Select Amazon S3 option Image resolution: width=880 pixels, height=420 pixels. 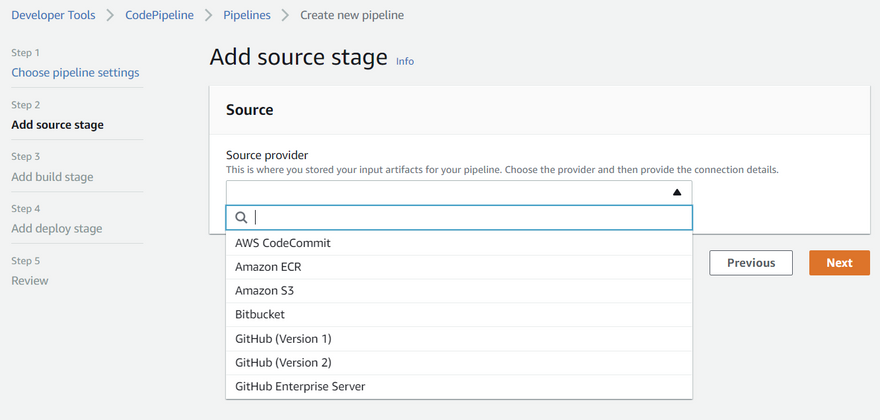(264, 291)
